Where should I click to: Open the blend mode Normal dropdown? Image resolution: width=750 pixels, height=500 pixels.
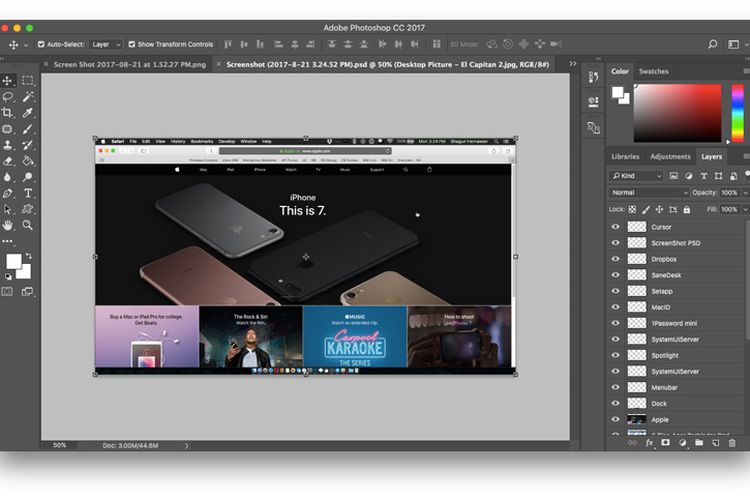[x=649, y=192]
